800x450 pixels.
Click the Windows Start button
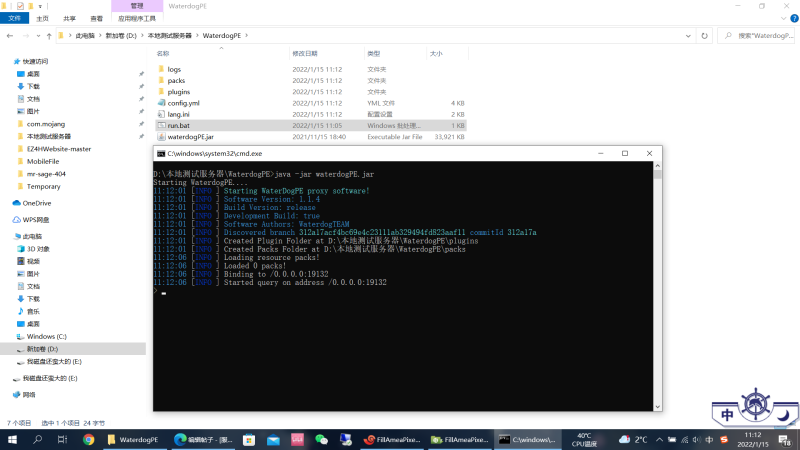(11, 439)
